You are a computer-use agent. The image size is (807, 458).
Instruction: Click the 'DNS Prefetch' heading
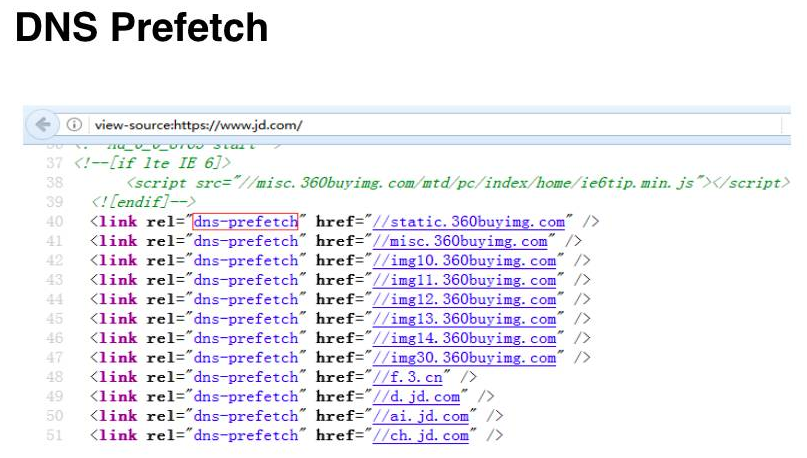(142, 27)
